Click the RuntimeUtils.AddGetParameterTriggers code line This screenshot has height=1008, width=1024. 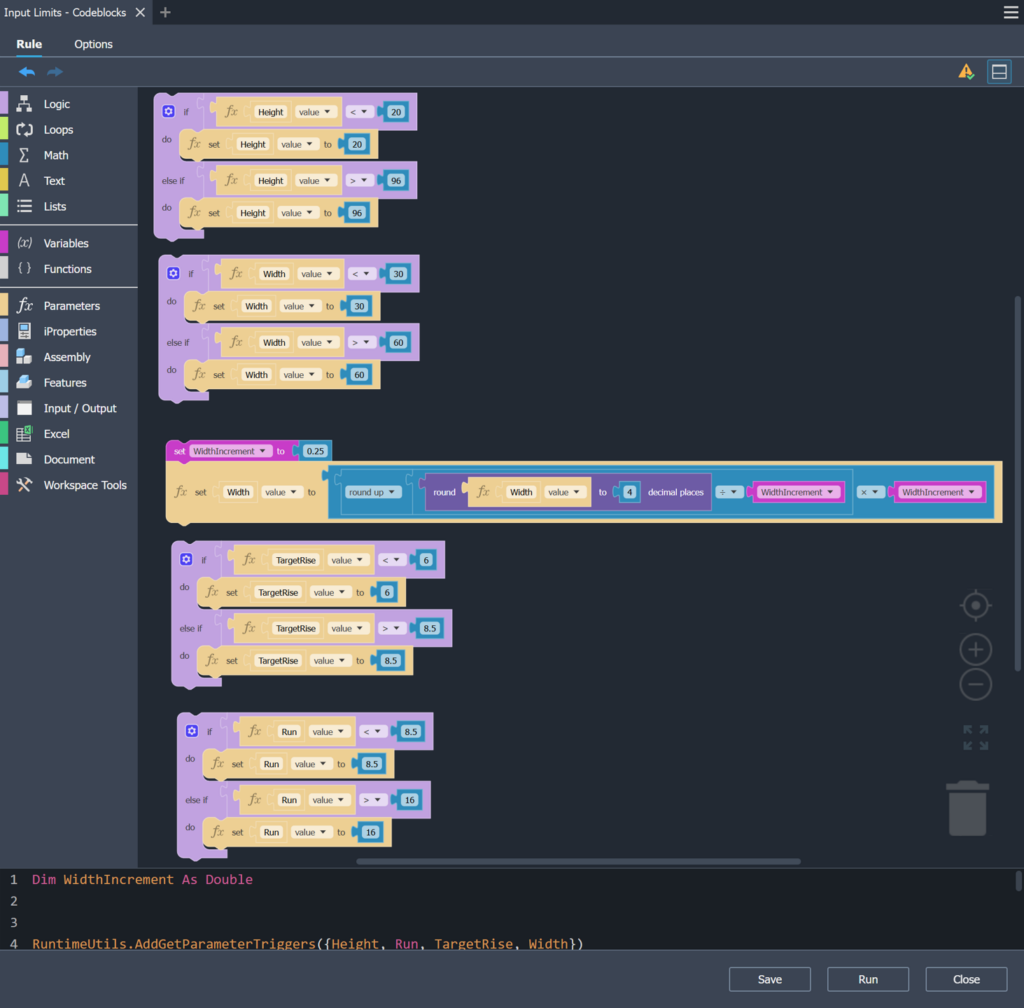[307, 943]
